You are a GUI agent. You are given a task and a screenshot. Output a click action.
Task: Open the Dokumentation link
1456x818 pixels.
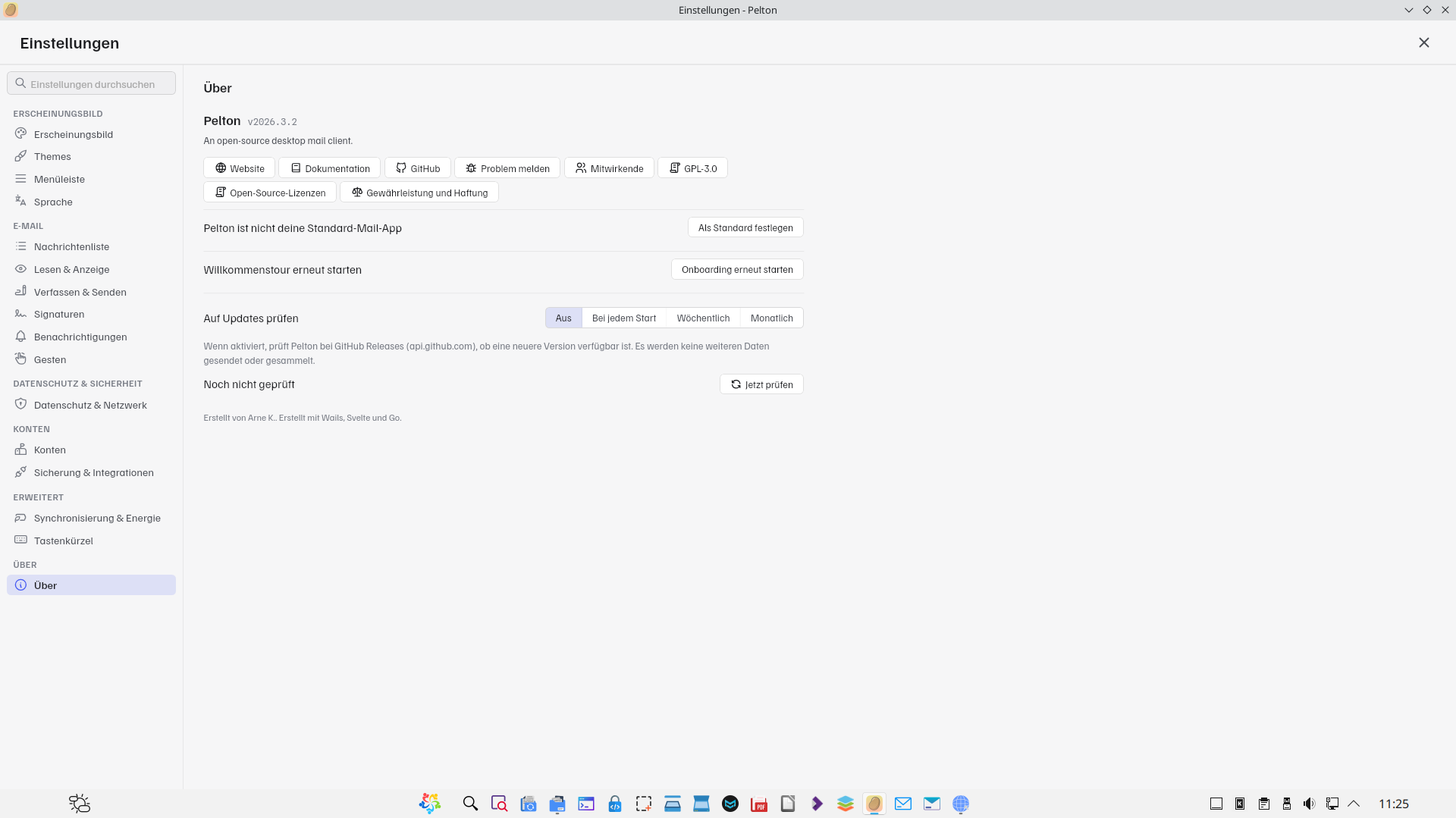click(x=329, y=168)
